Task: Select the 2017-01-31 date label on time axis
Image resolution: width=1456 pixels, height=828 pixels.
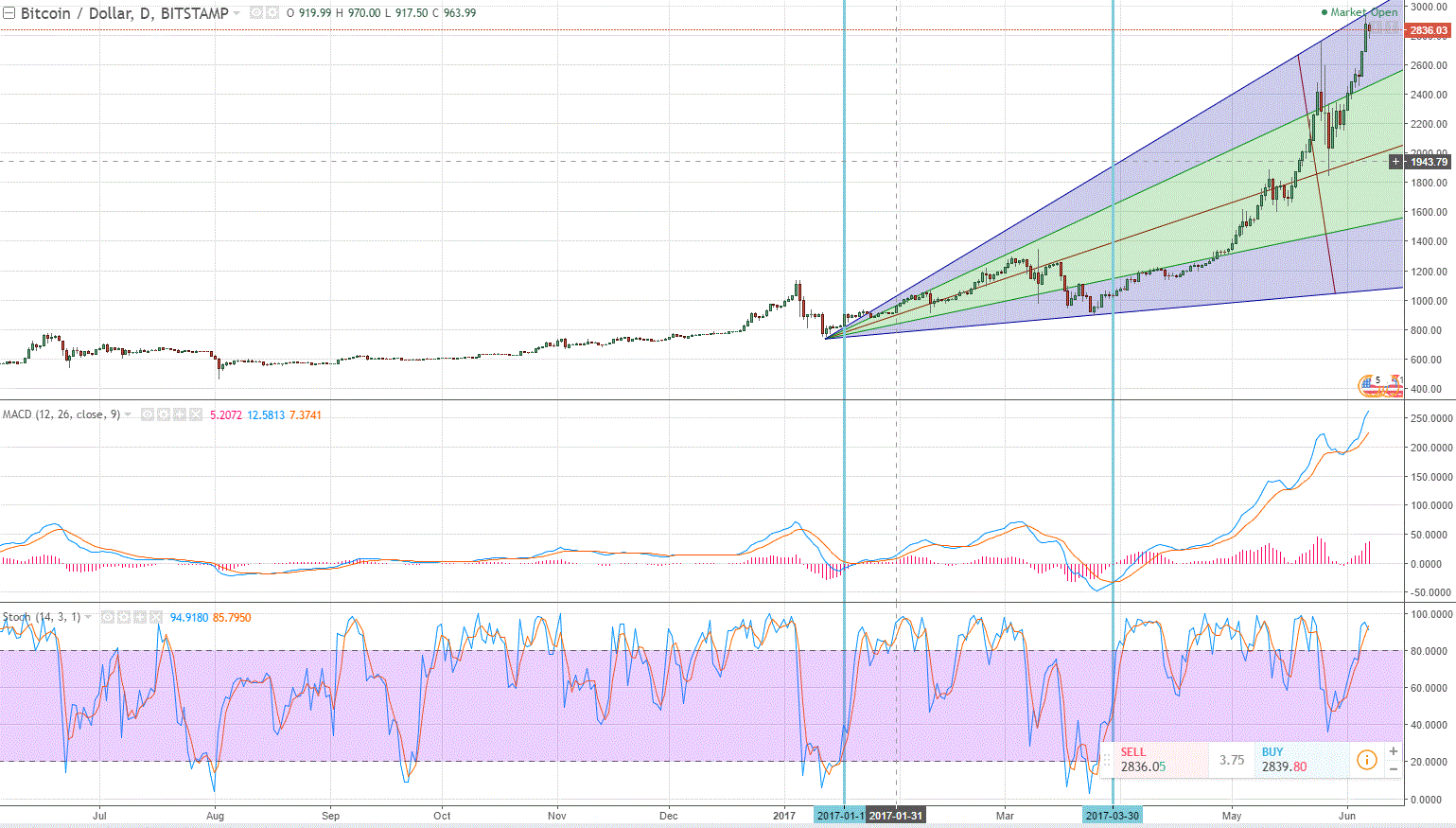Action: click(x=896, y=816)
